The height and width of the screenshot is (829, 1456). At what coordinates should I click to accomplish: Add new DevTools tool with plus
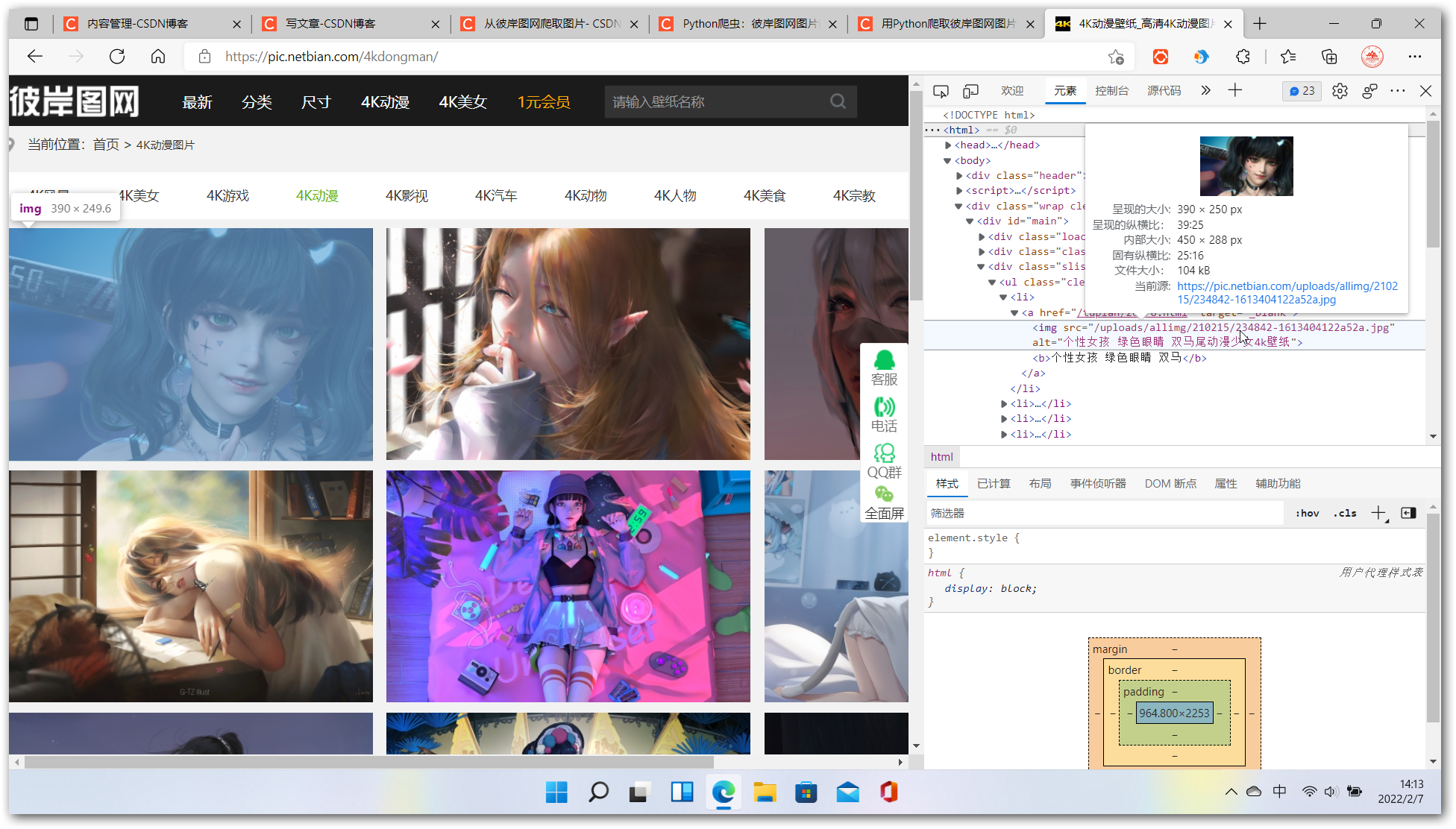point(1235,90)
